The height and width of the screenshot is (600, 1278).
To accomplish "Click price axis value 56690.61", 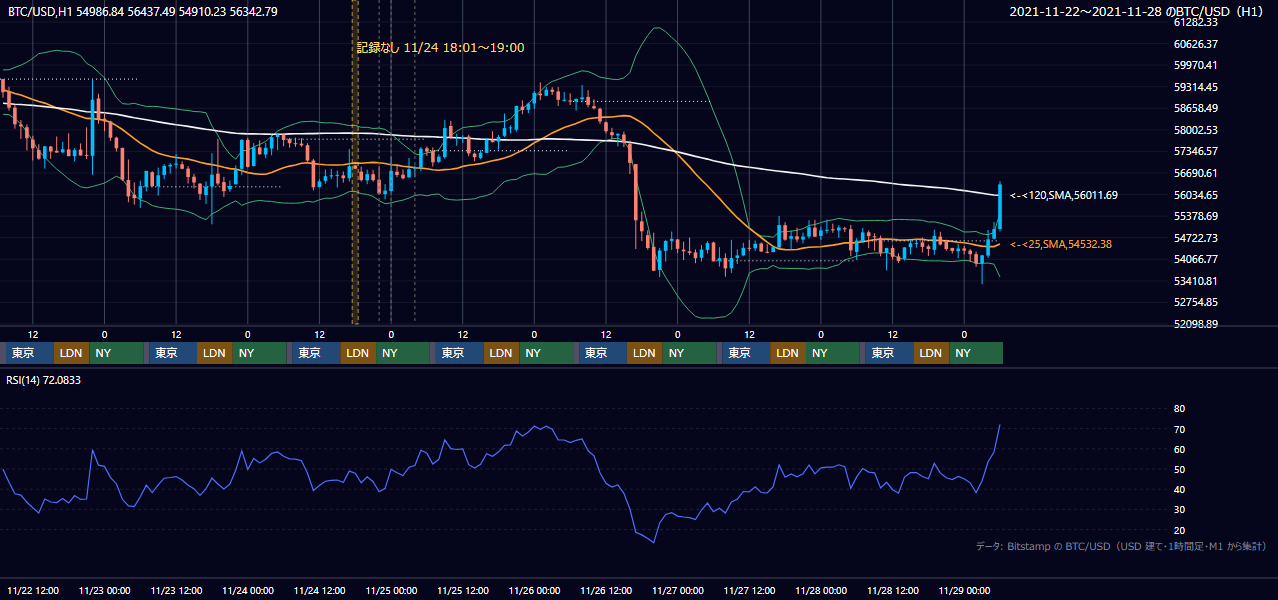I will (1195, 173).
